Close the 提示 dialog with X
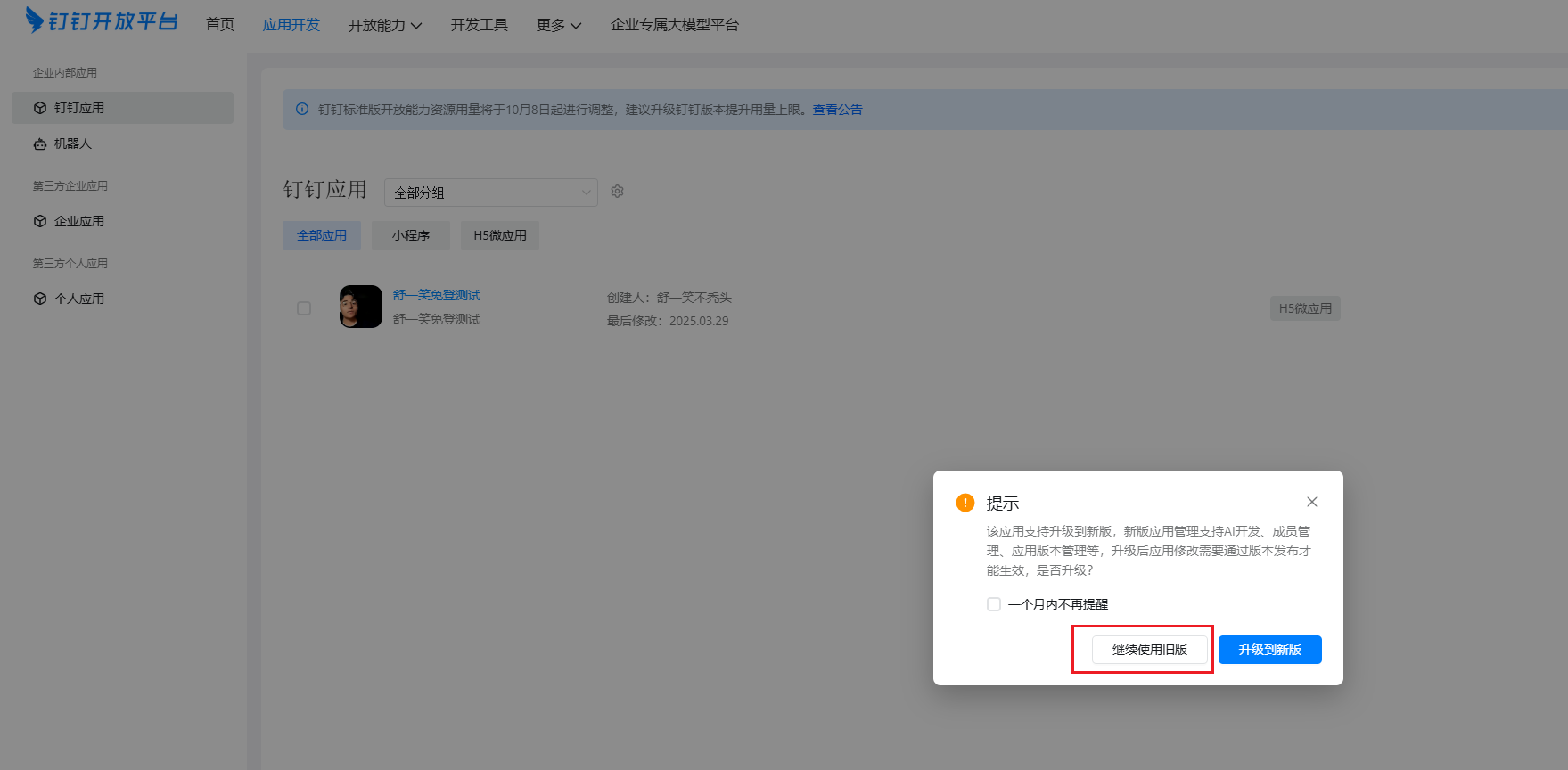 click(x=1311, y=502)
